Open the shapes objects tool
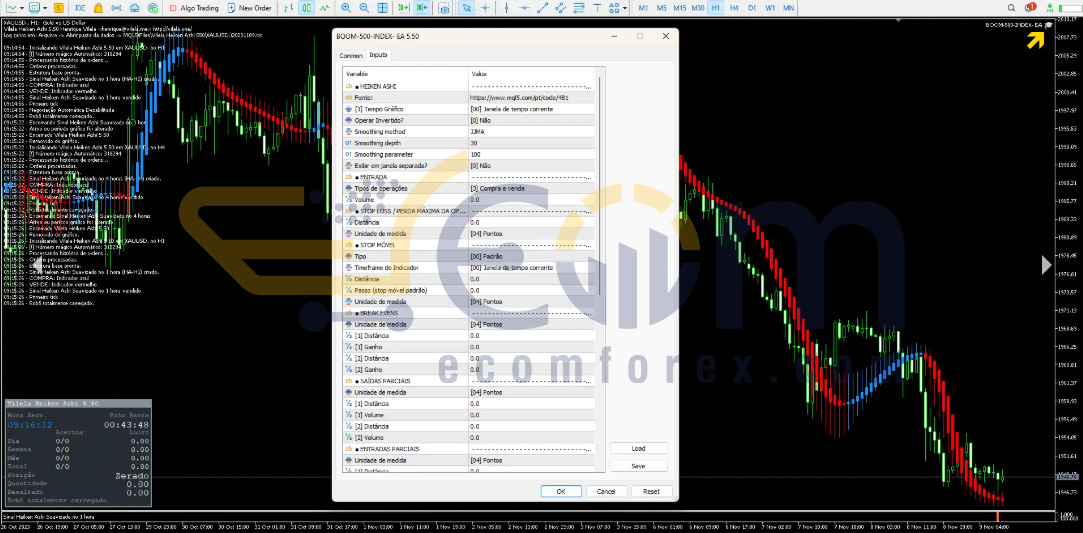1083x533 pixels. pyautogui.click(x=614, y=8)
